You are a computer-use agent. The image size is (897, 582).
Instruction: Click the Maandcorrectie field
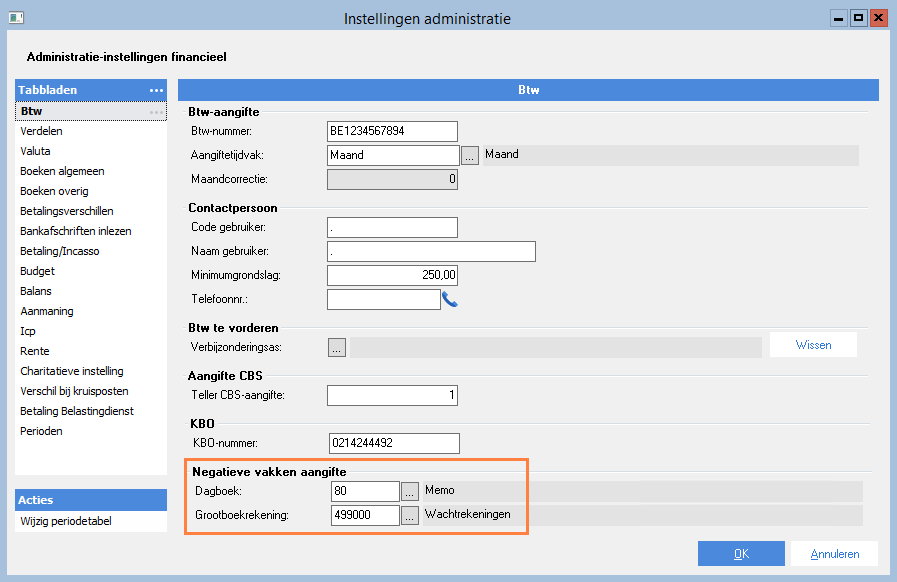(x=392, y=179)
